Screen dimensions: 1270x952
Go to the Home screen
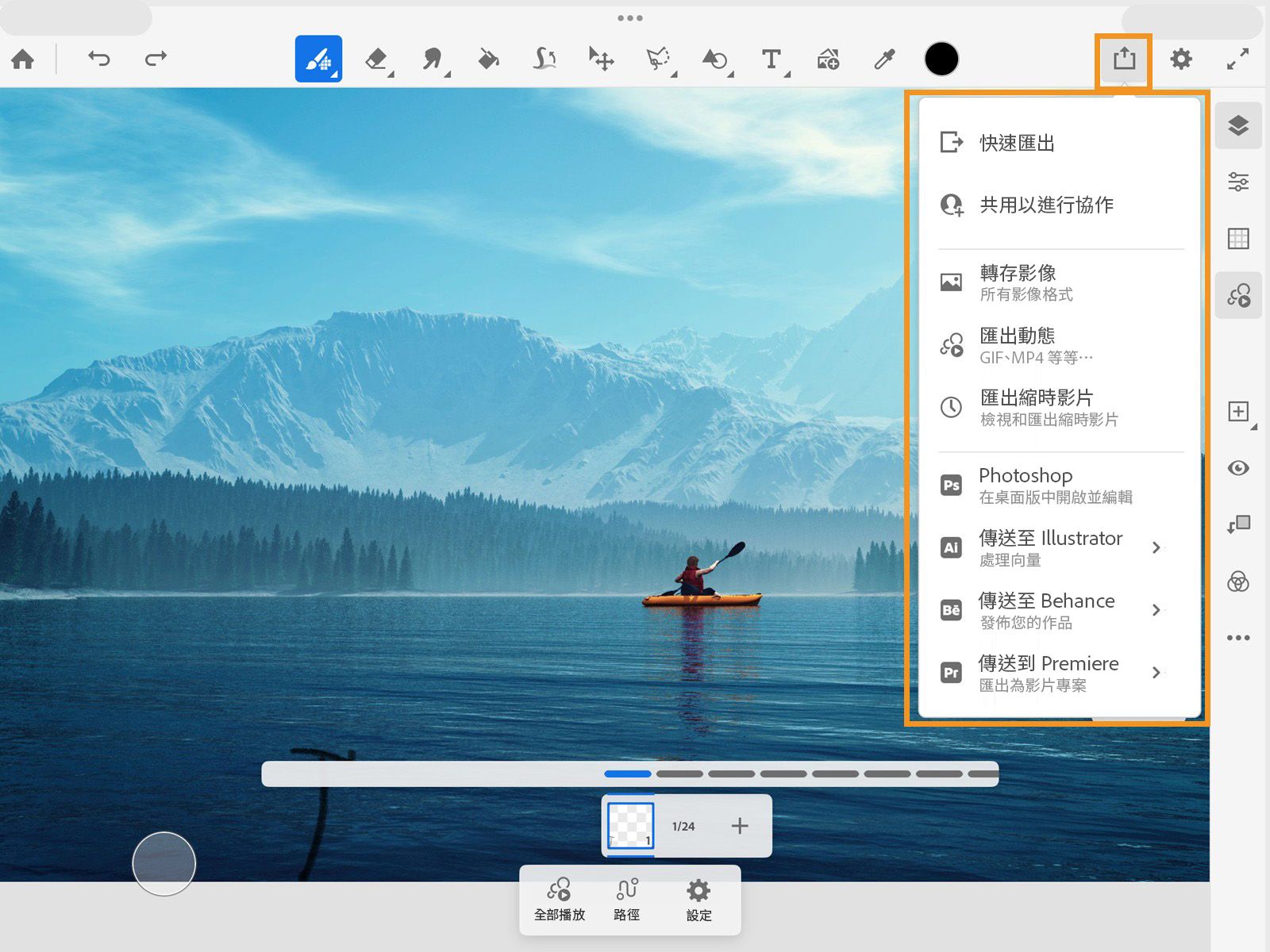coord(23,59)
